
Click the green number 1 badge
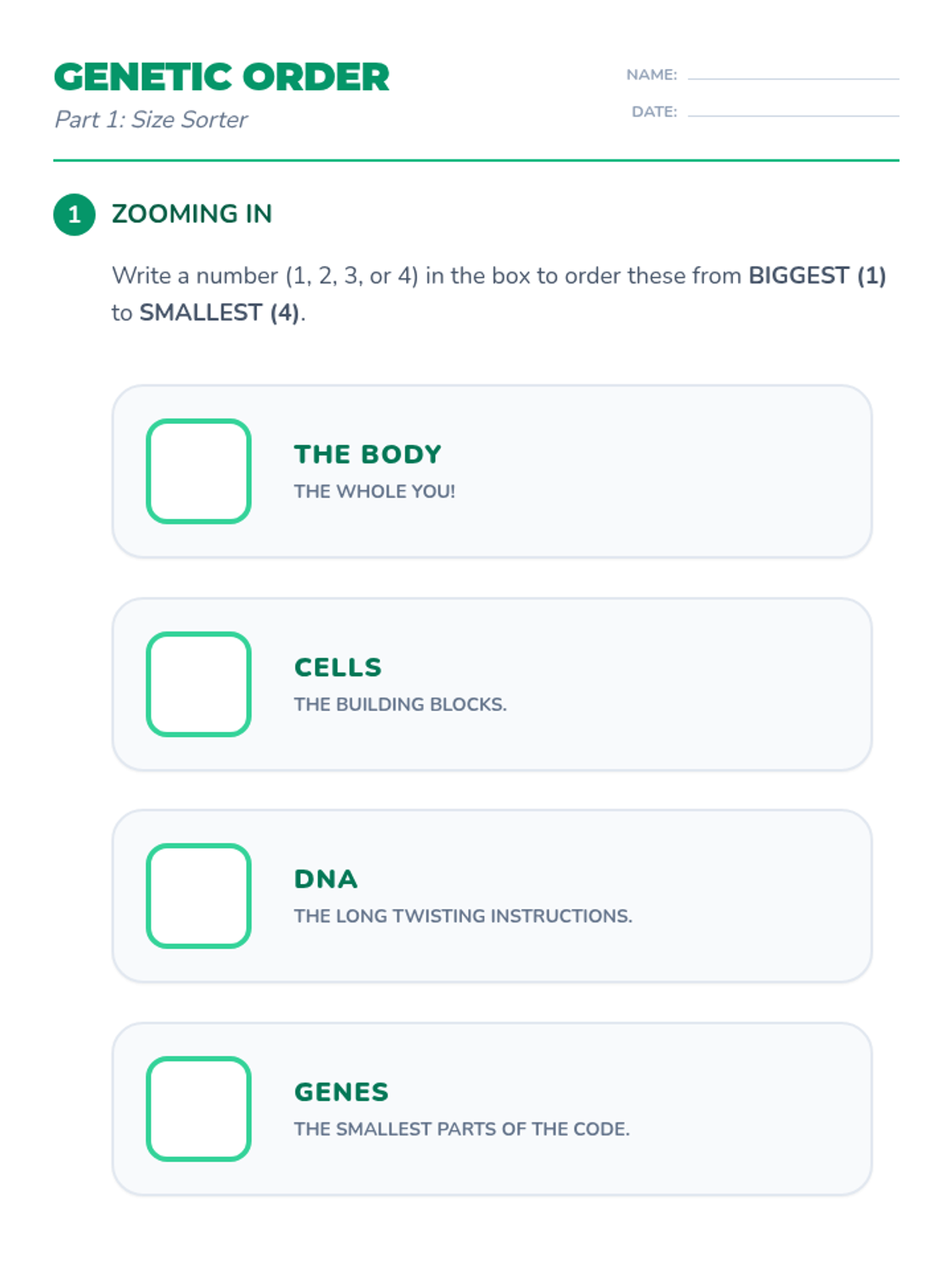pos(75,214)
